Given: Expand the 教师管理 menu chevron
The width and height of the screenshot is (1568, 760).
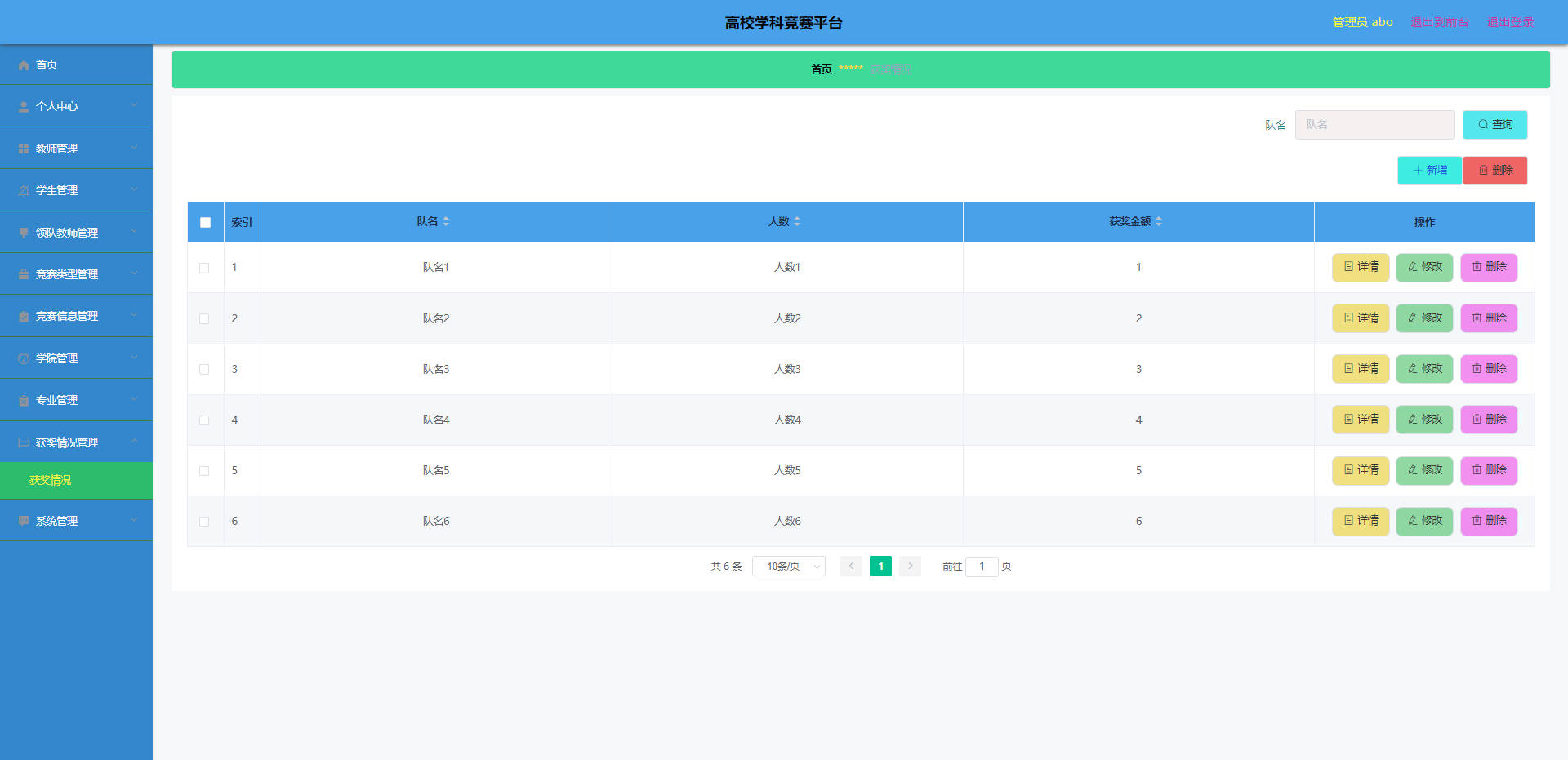Looking at the screenshot, I should point(134,148).
